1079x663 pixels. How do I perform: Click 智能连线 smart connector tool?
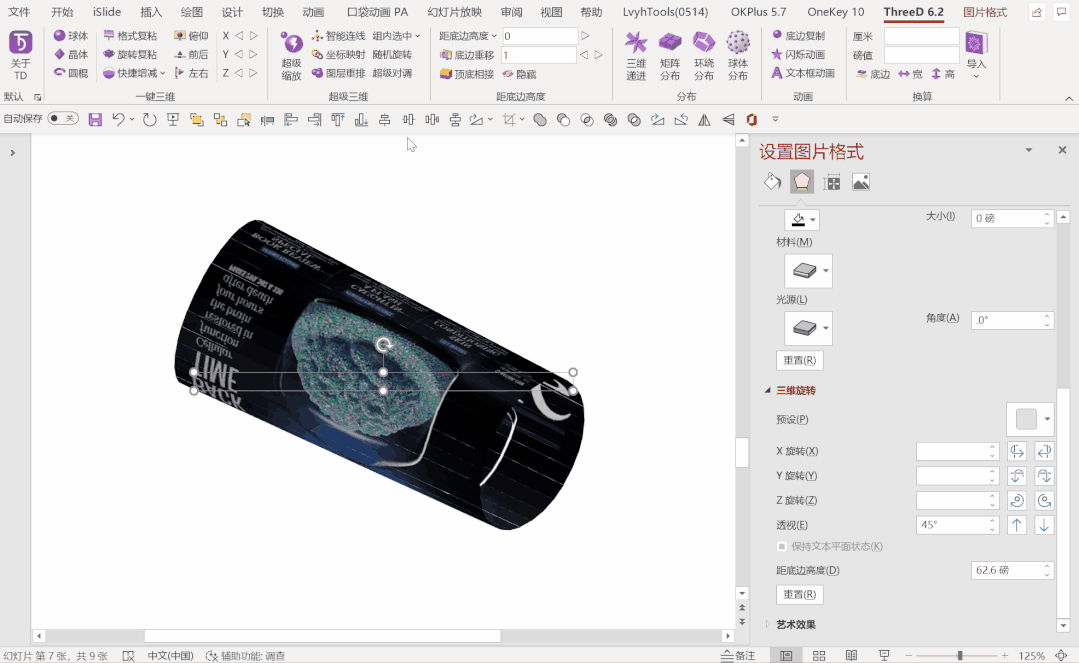click(339, 35)
